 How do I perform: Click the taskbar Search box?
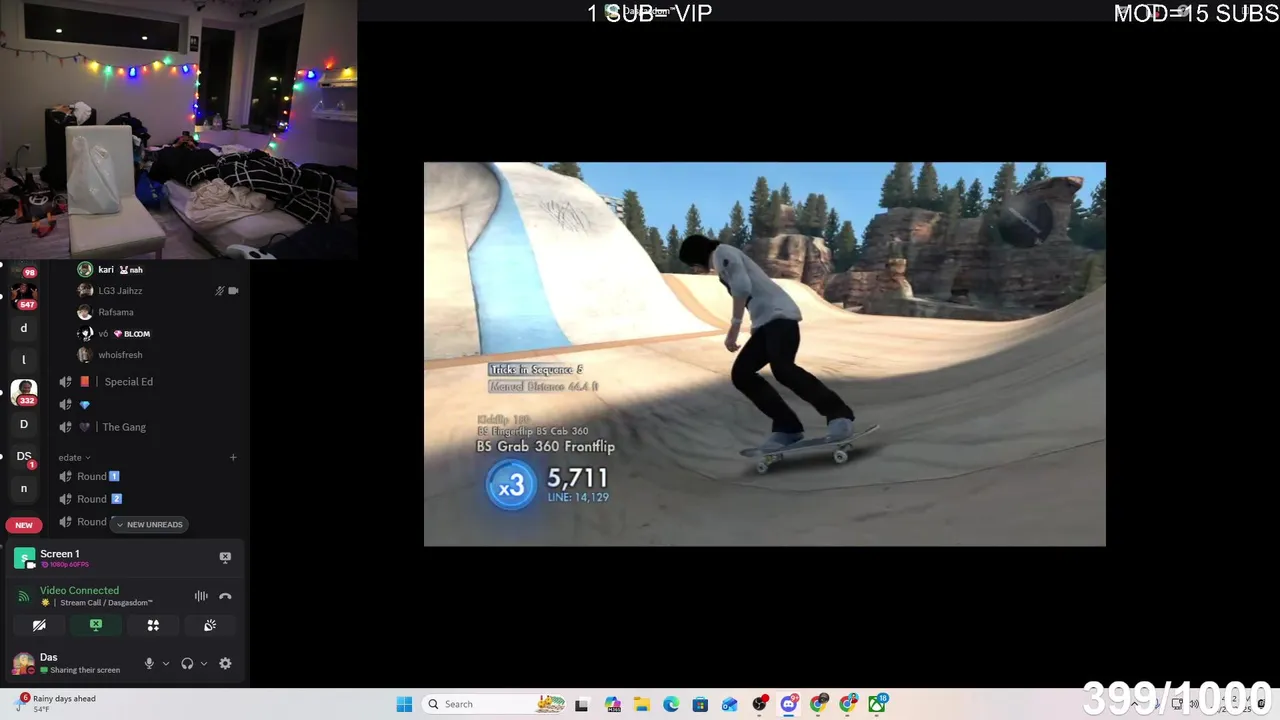(495, 704)
